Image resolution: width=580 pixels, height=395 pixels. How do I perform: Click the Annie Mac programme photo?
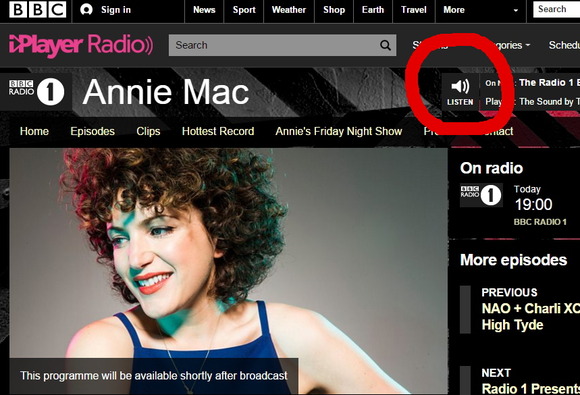(x=228, y=271)
